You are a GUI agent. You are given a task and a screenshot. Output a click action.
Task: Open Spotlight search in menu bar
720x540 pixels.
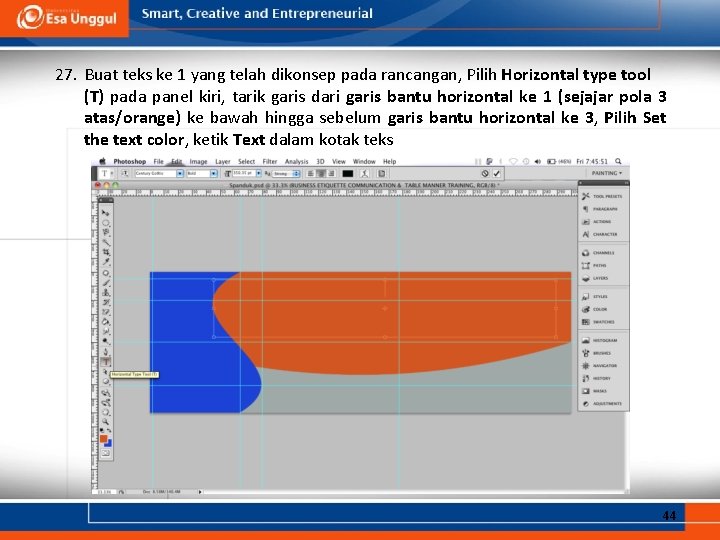click(x=618, y=161)
